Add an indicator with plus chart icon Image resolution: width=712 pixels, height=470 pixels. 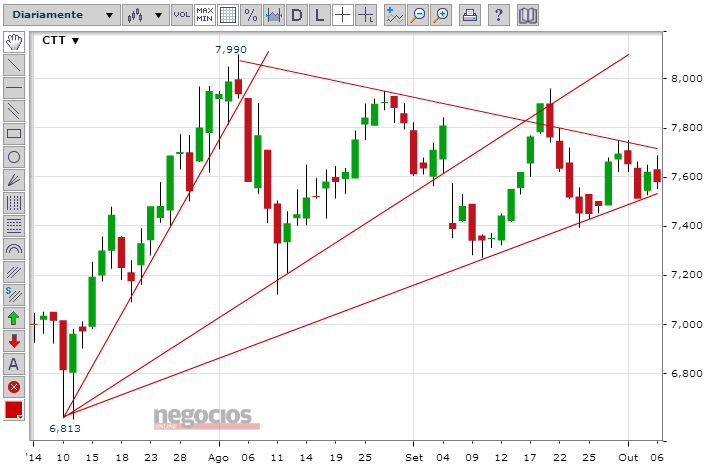394,15
